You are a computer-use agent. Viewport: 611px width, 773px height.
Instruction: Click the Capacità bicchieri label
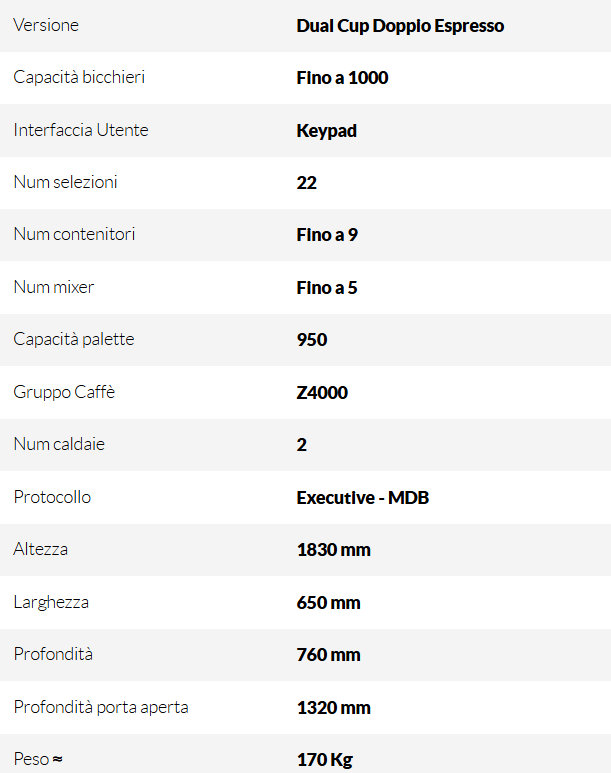(79, 77)
